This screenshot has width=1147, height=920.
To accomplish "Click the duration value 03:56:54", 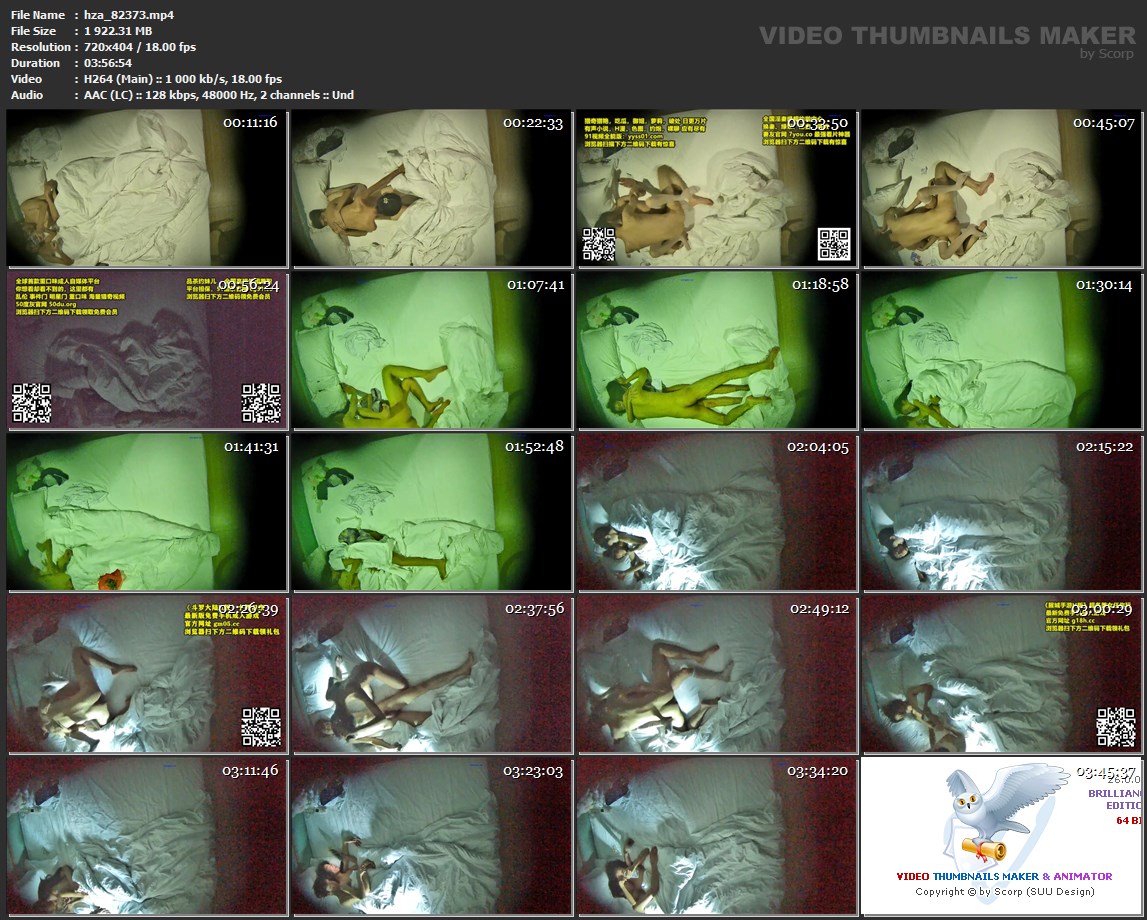I will [108, 63].
